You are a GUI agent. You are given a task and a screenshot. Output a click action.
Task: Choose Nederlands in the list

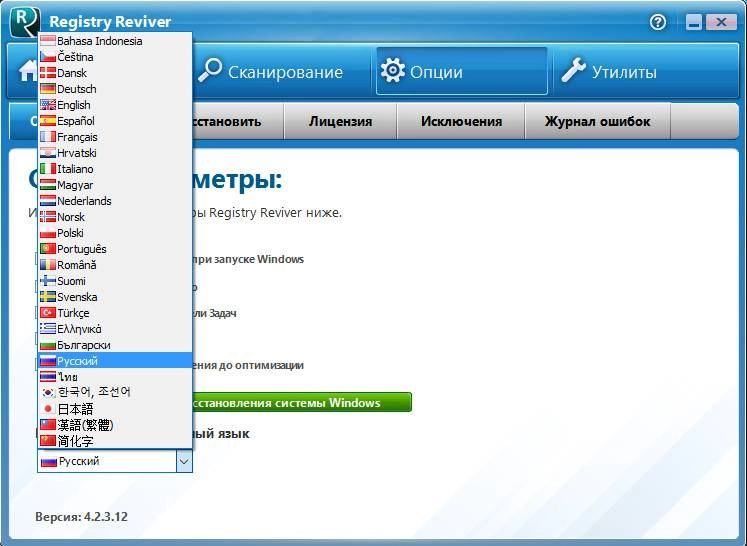coord(115,201)
